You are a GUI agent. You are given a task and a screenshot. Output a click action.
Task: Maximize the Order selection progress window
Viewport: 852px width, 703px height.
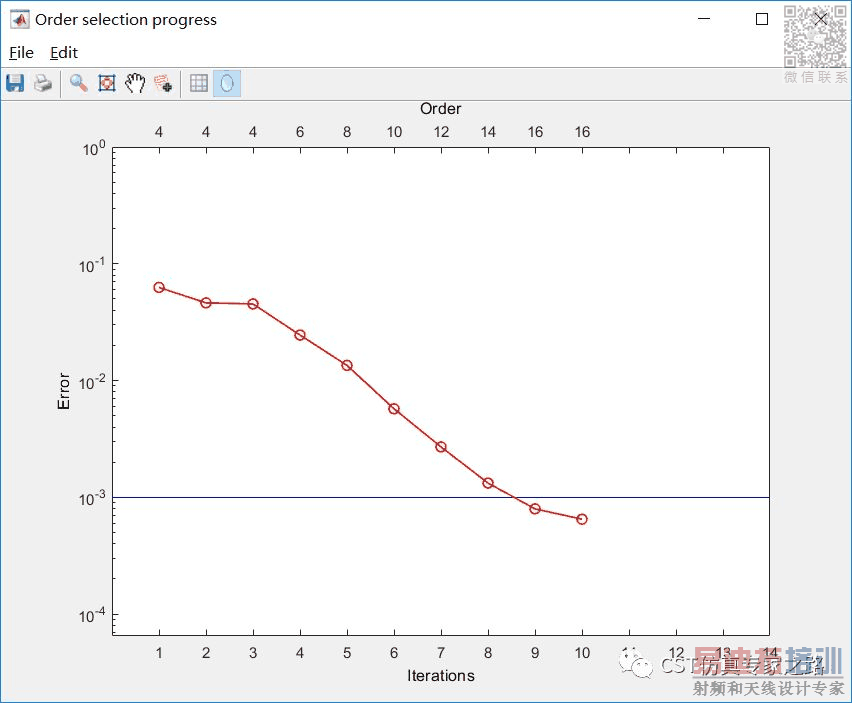[762, 19]
